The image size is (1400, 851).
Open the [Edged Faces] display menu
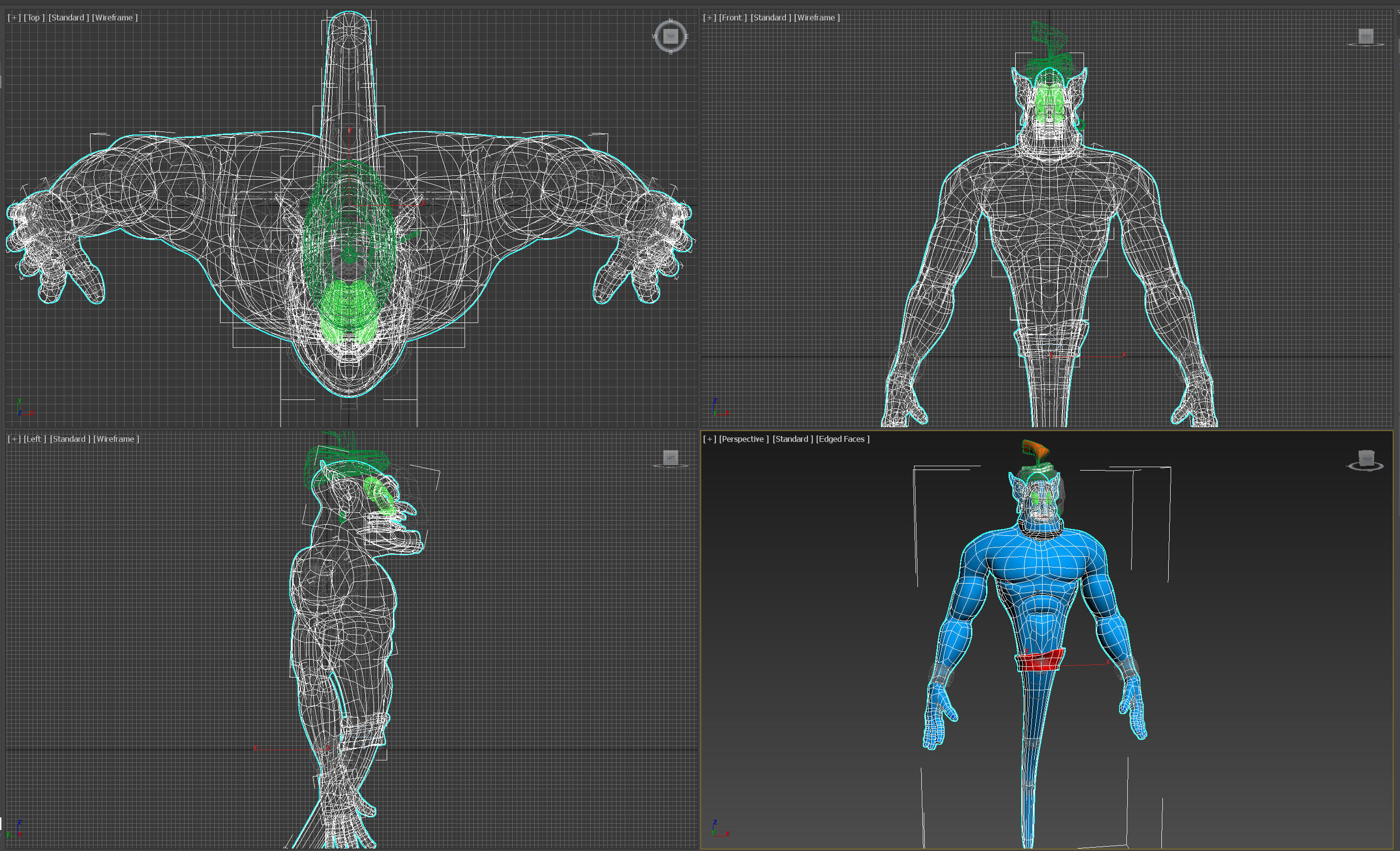(843, 439)
